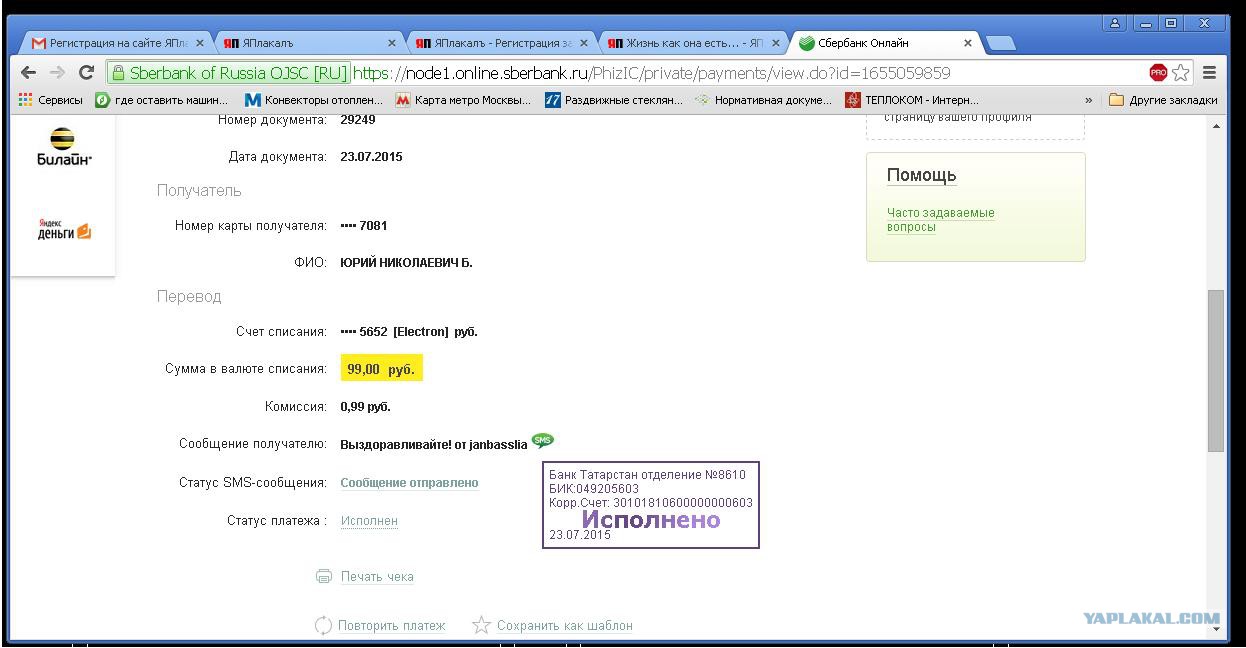Screen dimensions: 1246x648
Task: Open Часто задаваемые вопросы link
Action: tap(940, 220)
